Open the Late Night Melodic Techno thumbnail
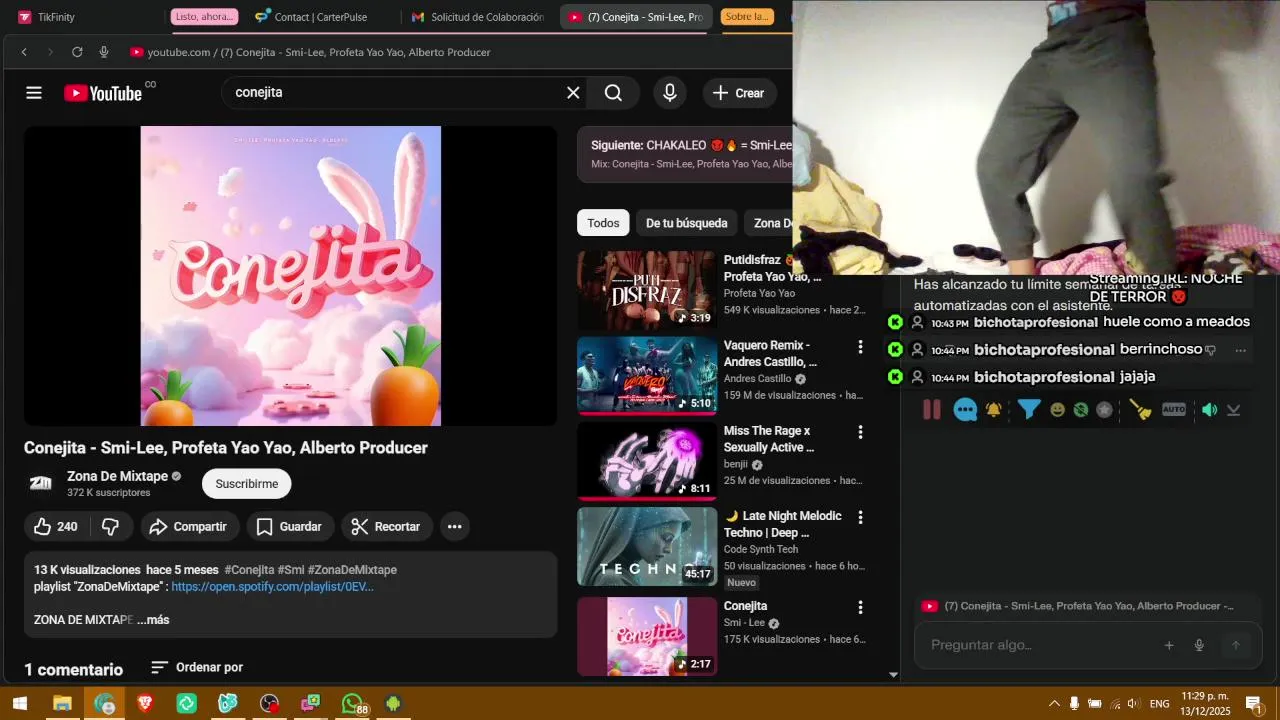This screenshot has height=720, width=1280. [647, 546]
